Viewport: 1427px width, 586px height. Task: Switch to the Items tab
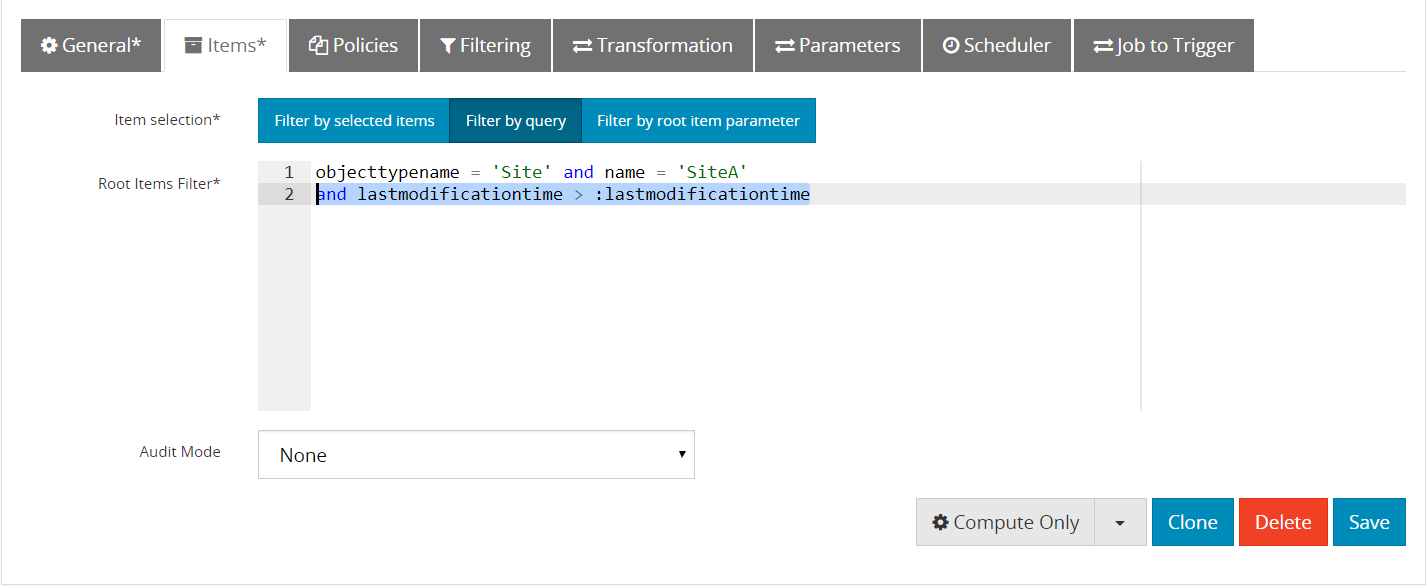[226, 46]
